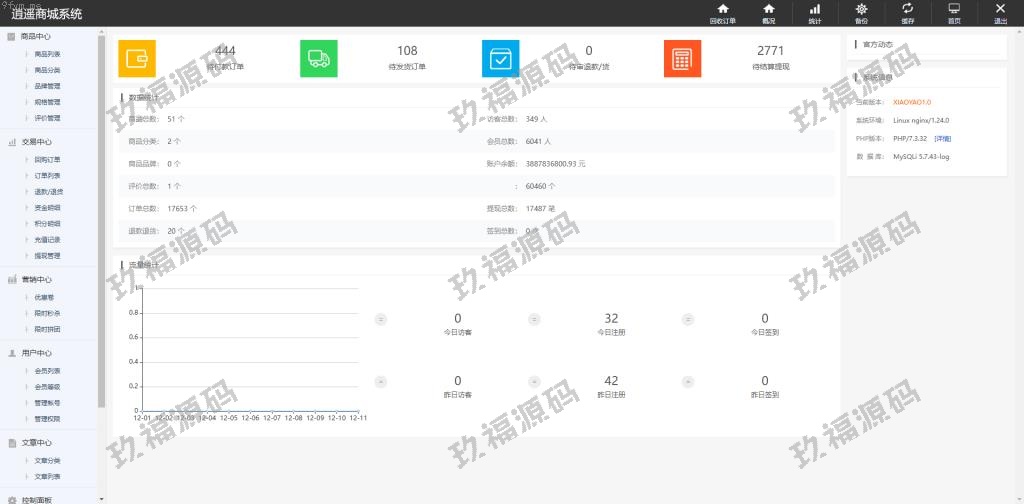Click the orange calculator withdrawal icon
1024x504 pixels.
coord(682,59)
